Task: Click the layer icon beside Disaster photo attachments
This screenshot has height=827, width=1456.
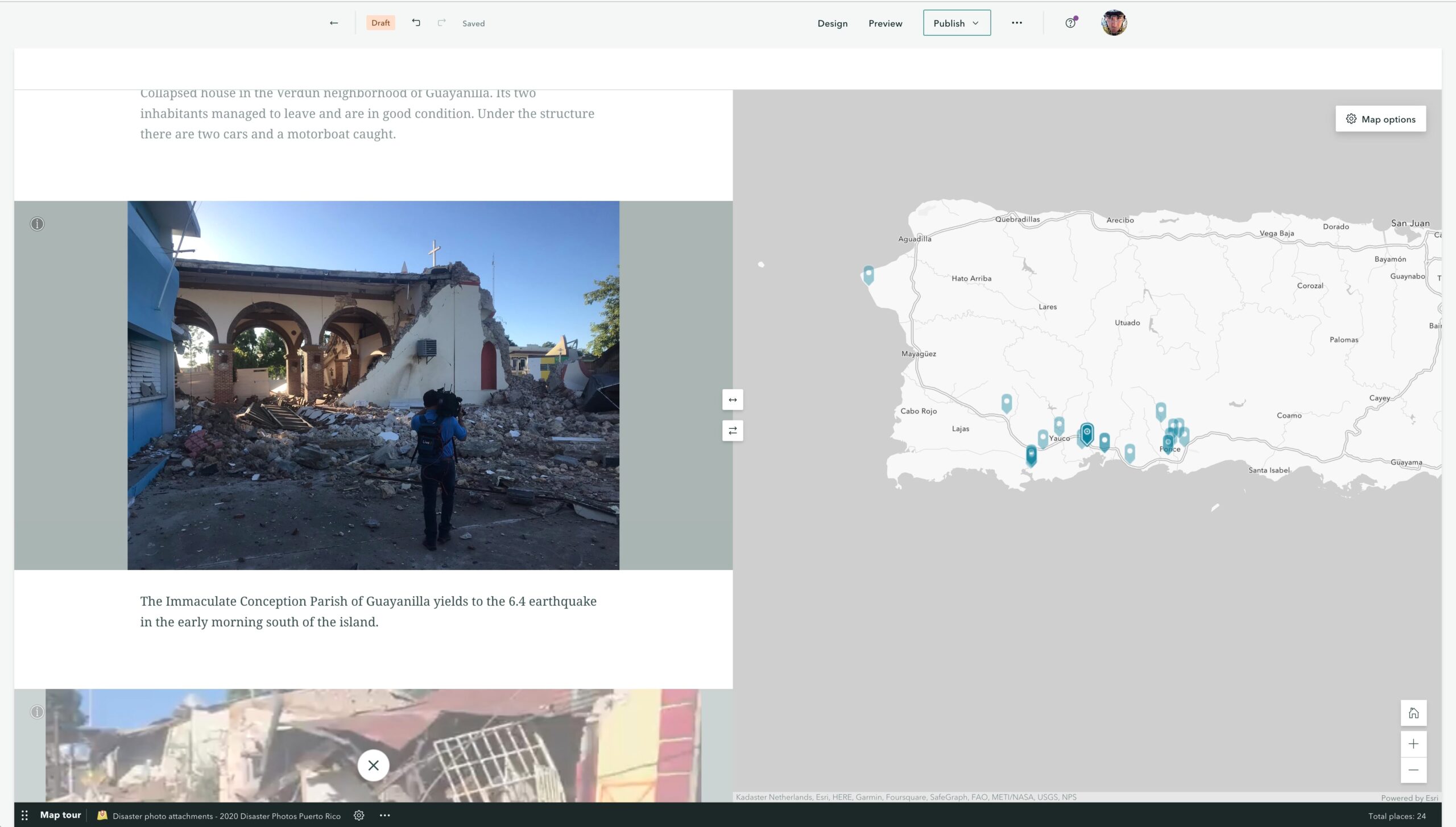Action: (x=102, y=814)
